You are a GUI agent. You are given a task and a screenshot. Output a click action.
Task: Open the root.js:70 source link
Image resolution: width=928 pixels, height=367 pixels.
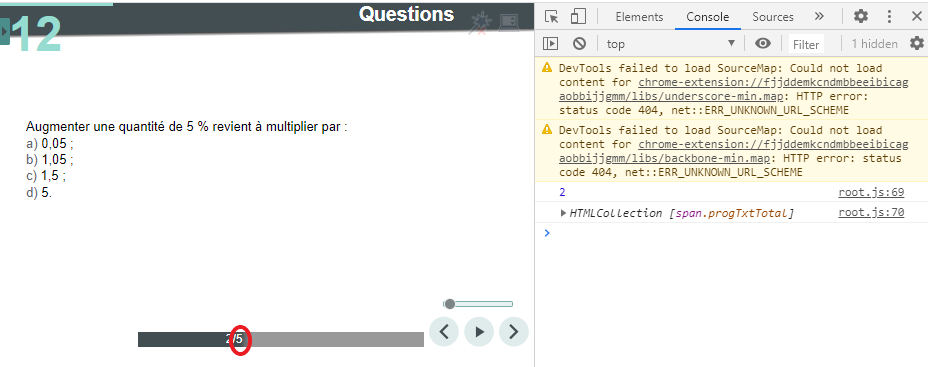tap(871, 213)
